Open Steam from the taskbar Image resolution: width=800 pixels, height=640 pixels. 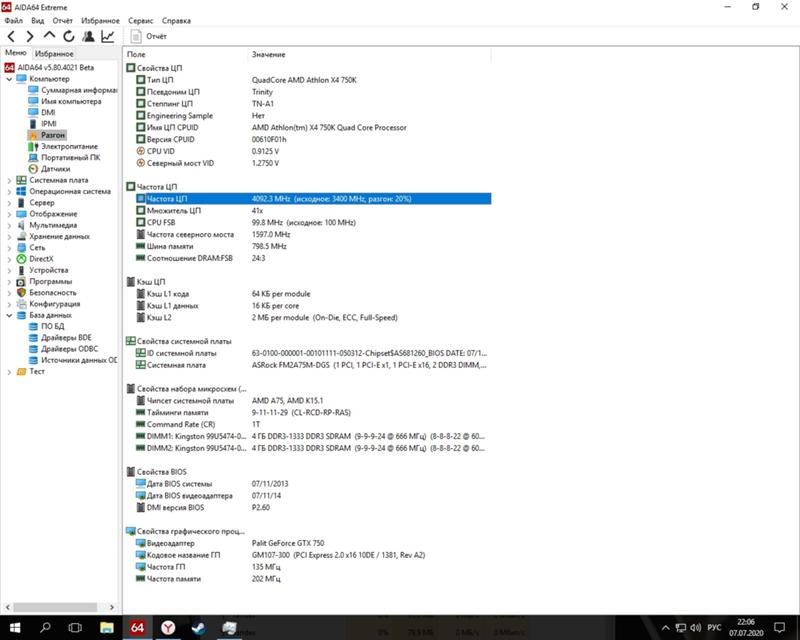198,627
